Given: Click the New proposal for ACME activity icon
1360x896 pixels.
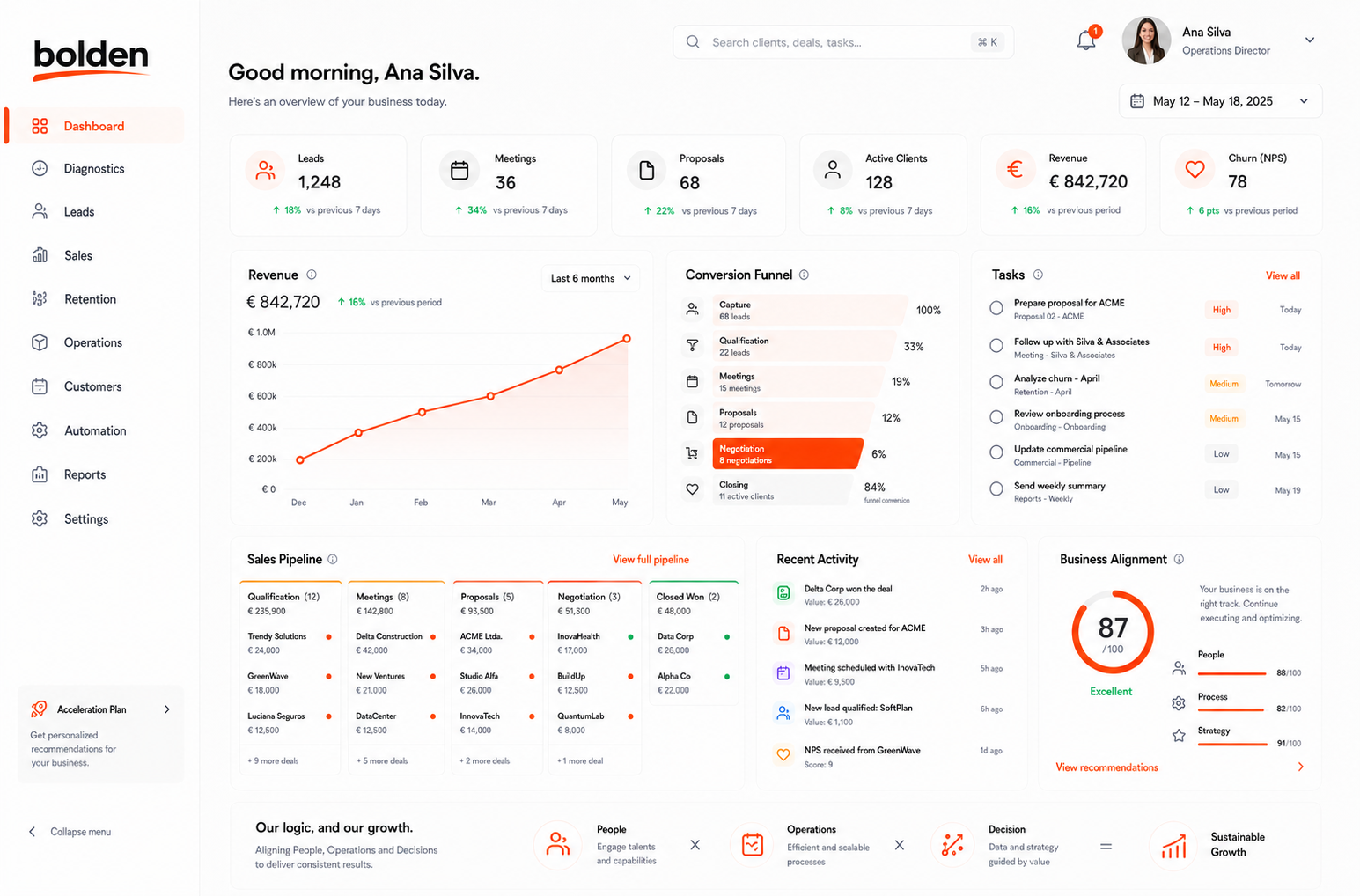Looking at the screenshot, I should coord(783,633).
